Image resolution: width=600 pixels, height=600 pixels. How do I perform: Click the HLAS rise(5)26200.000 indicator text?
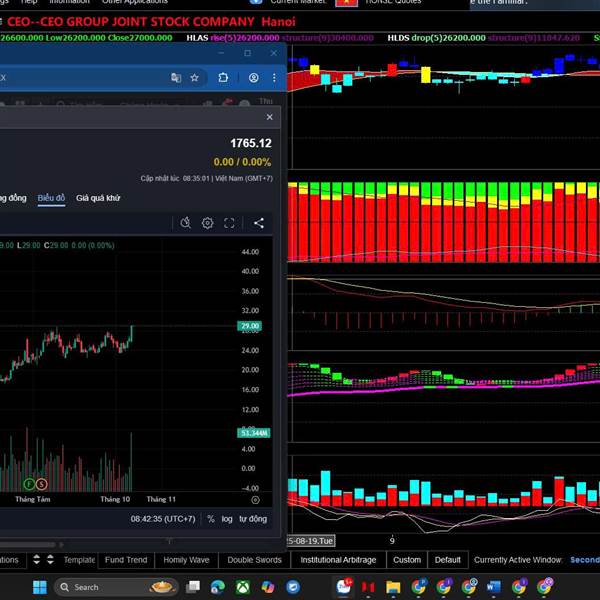(x=233, y=38)
